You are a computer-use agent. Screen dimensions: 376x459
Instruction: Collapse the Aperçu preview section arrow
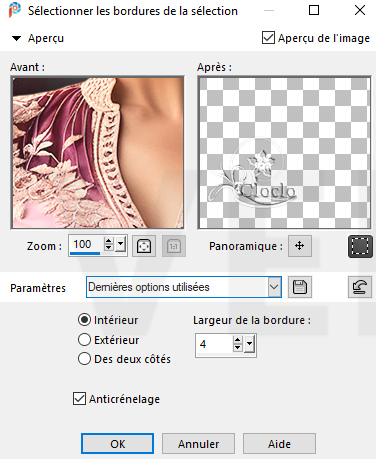click(x=16, y=38)
